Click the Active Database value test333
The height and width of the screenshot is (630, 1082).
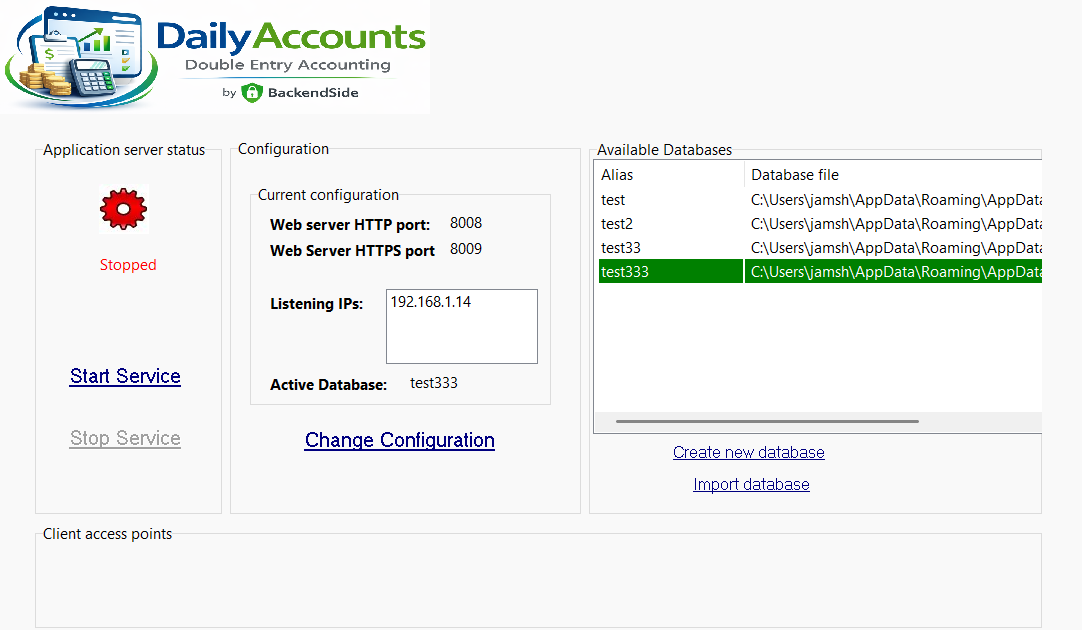tap(433, 382)
